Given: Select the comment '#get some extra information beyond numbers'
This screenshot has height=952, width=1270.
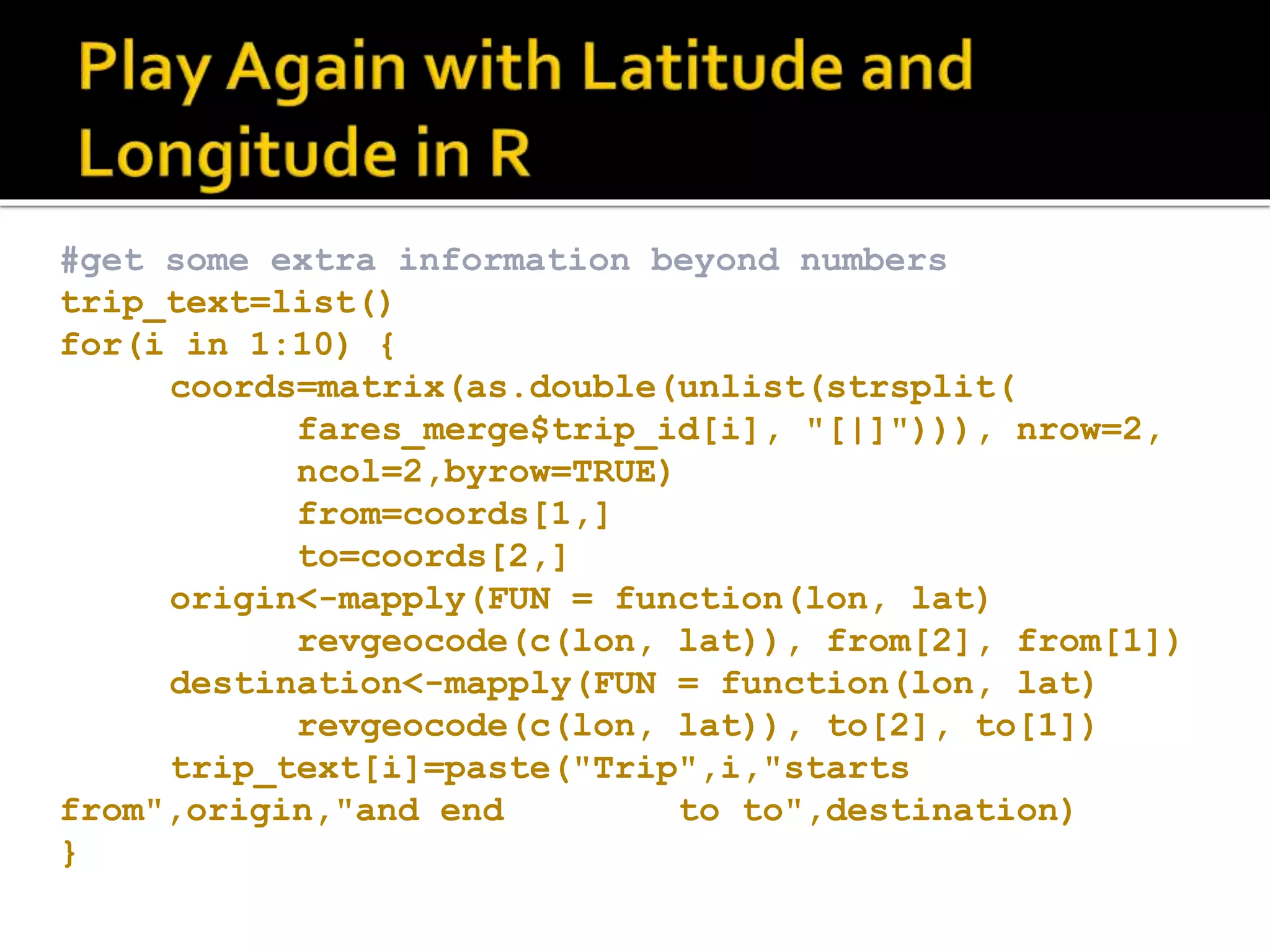Looking at the screenshot, I should click(504, 260).
